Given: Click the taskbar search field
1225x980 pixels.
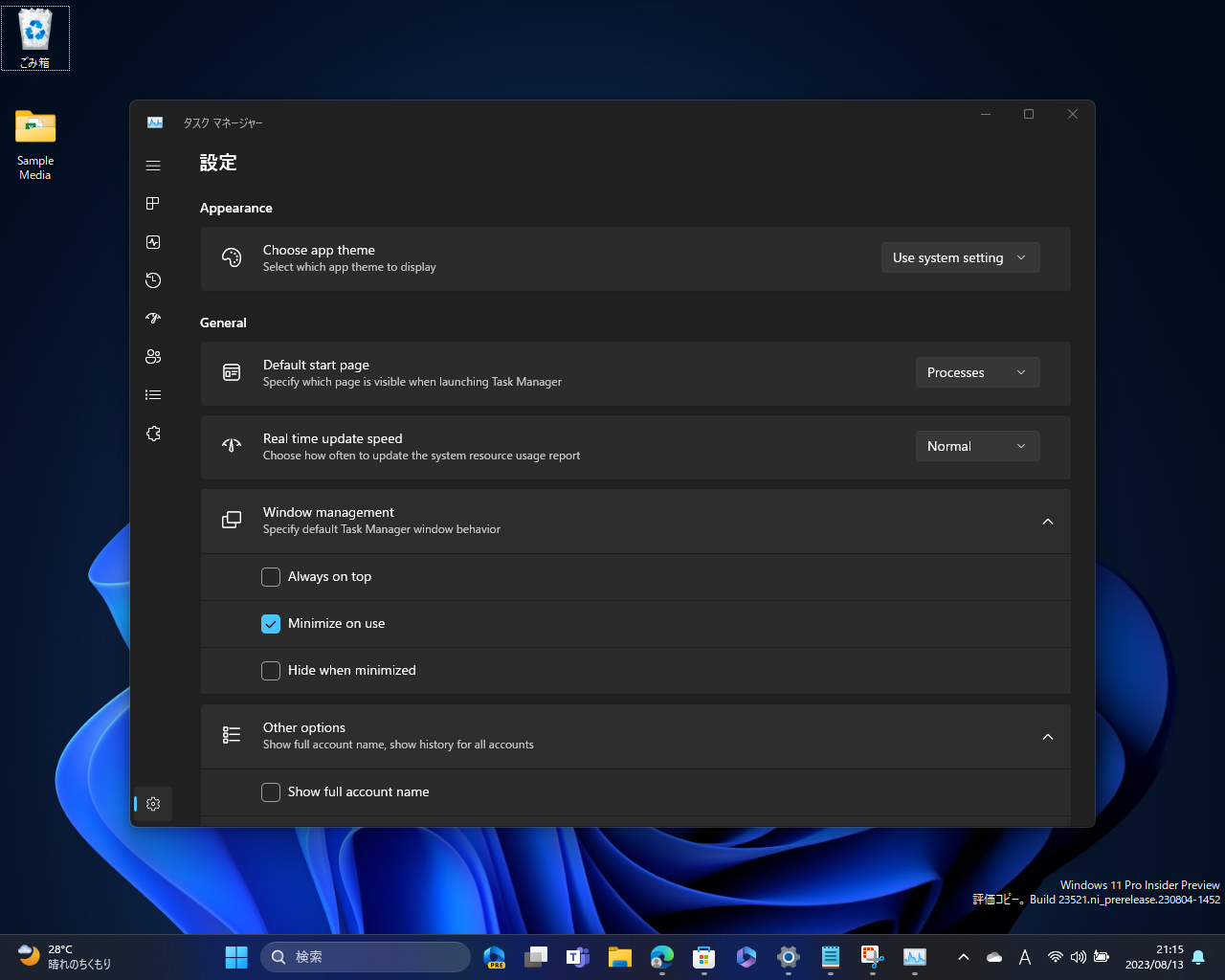Looking at the screenshot, I should pos(366,956).
